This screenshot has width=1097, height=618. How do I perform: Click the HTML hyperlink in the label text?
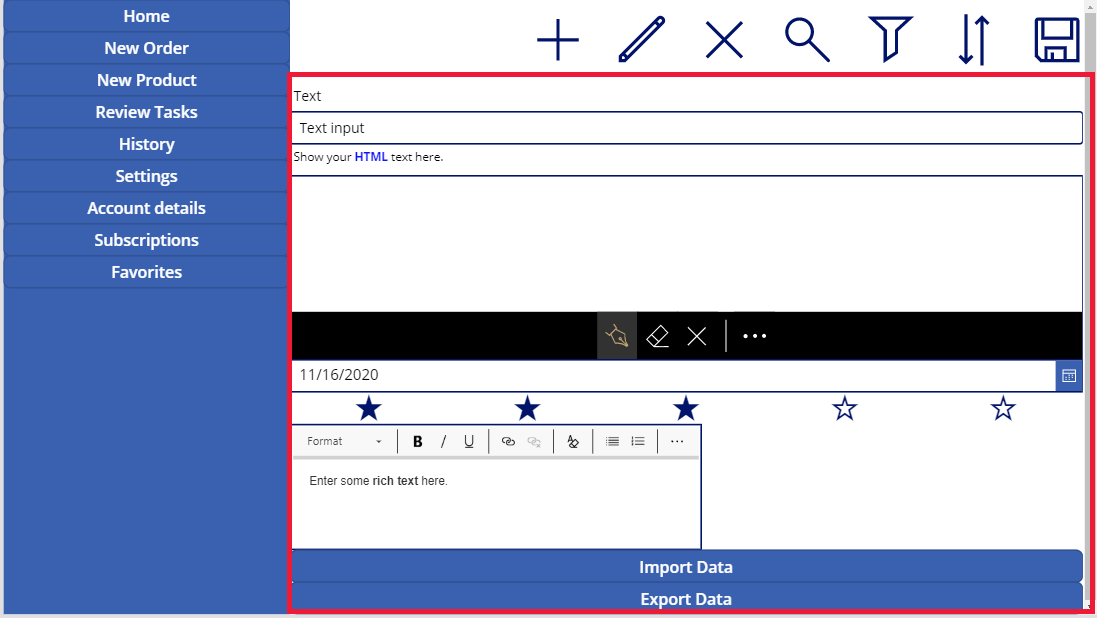pos(371,156)
